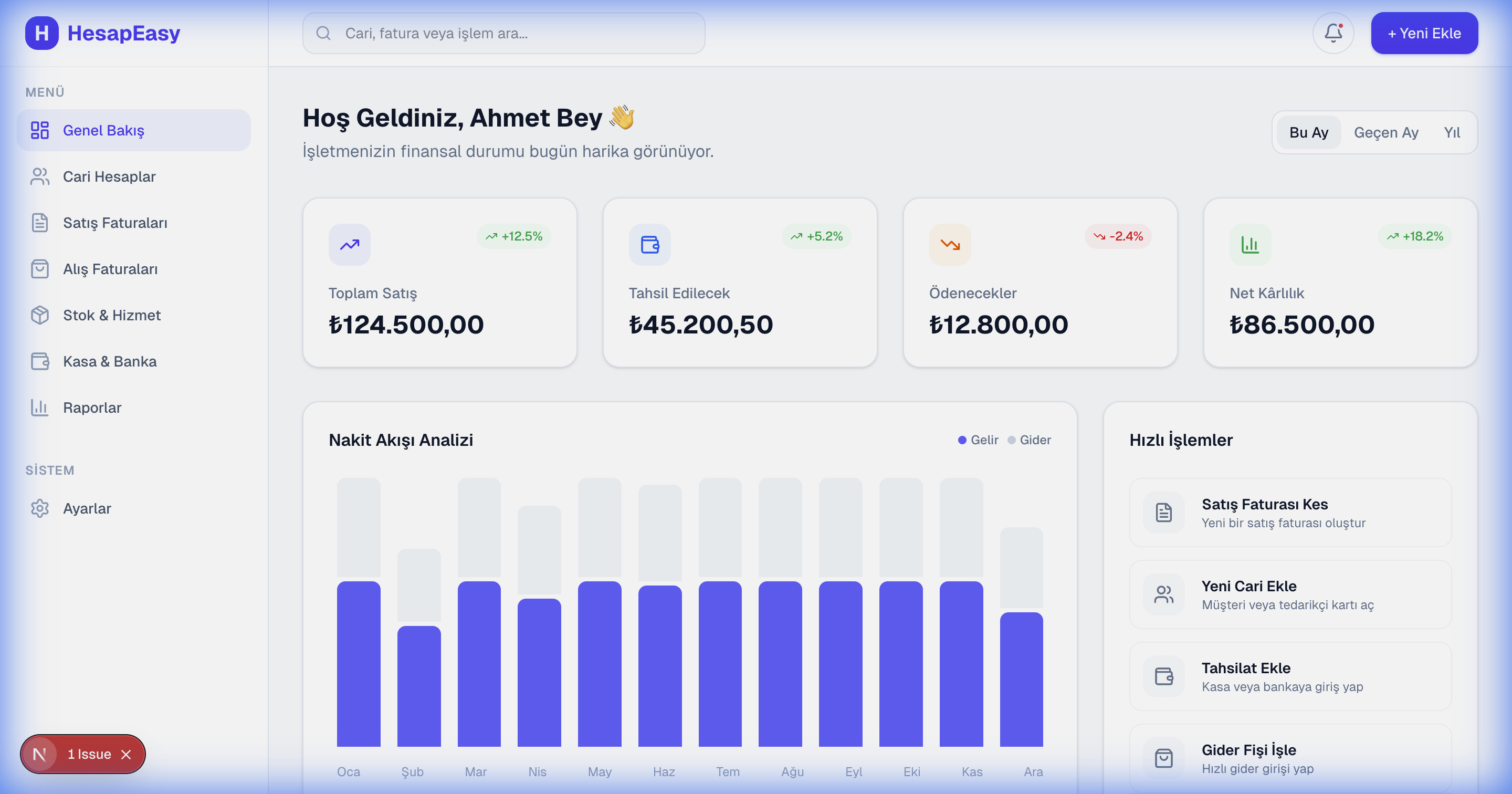
Task: Select the Bu Ay period toggle
Action: [1308, 132]
